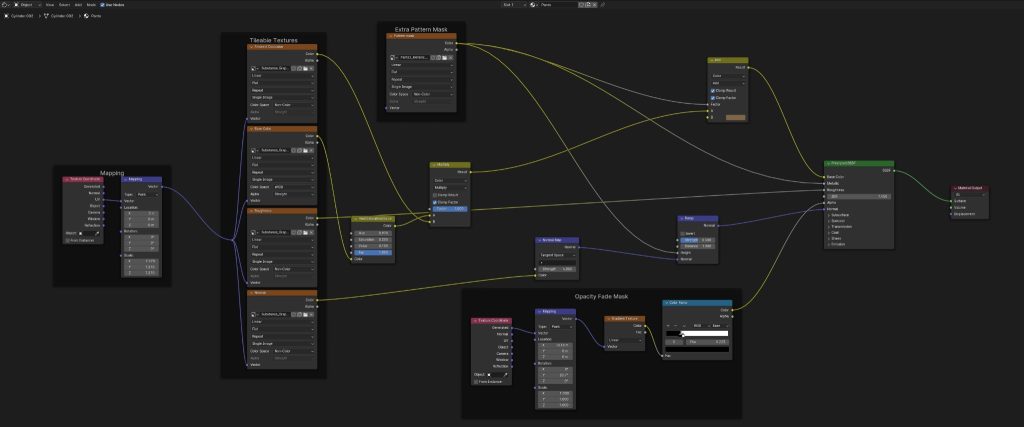Open image folder icon in Normal texture node
This screenshot has width=1024, height=427.
pos(306,314)
